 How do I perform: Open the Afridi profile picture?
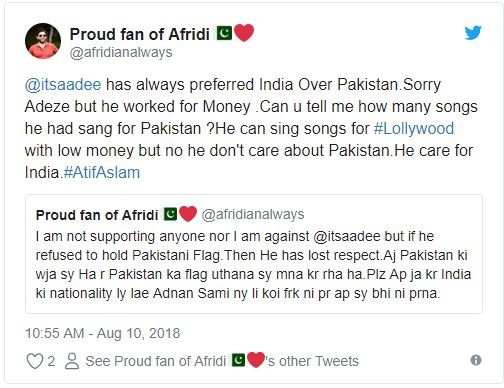coord(43,41)
